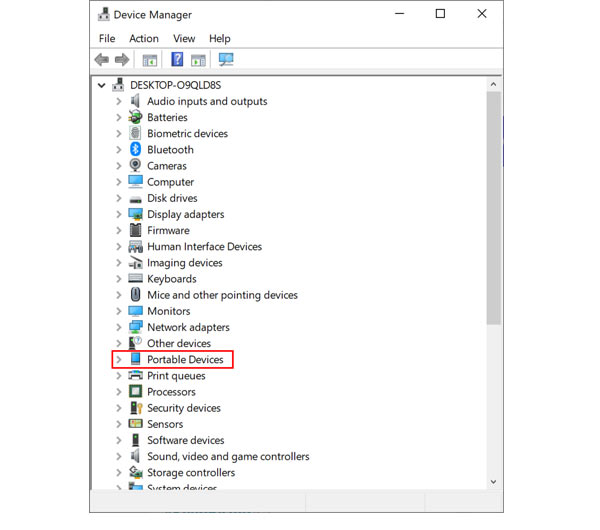Select Mice and other pointing devices

(222, 295)
